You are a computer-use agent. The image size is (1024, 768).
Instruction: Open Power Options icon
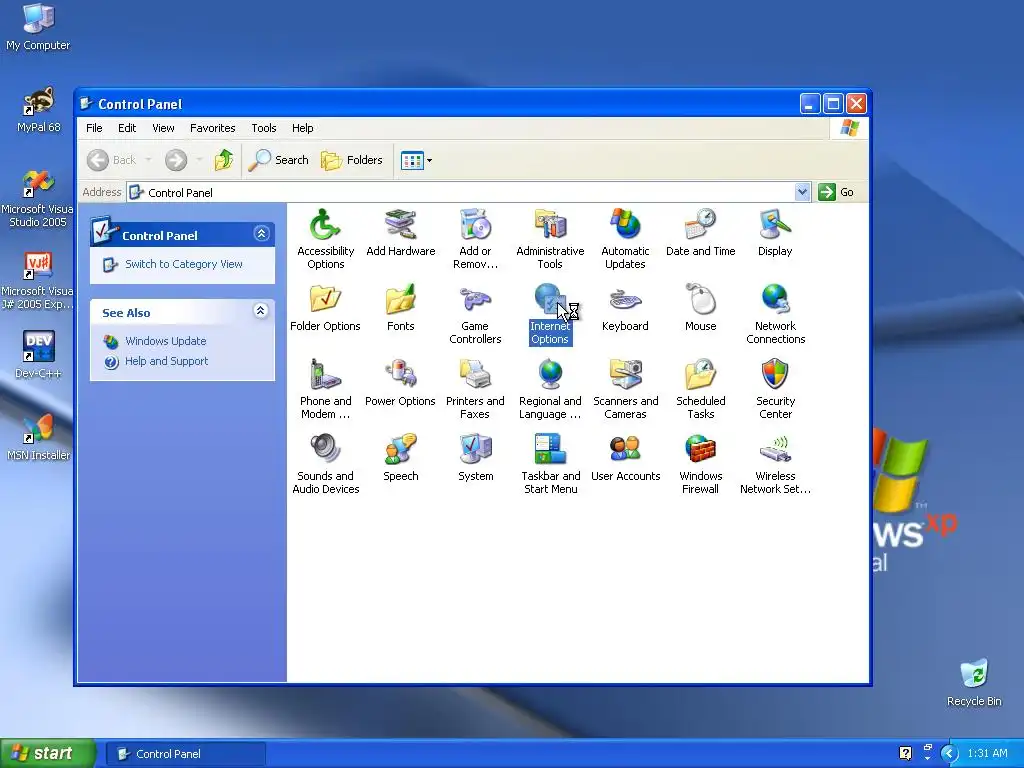pos(400,376)
